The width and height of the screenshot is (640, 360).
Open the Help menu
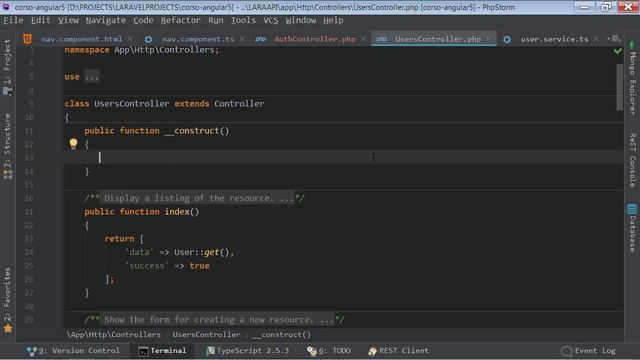333,20
